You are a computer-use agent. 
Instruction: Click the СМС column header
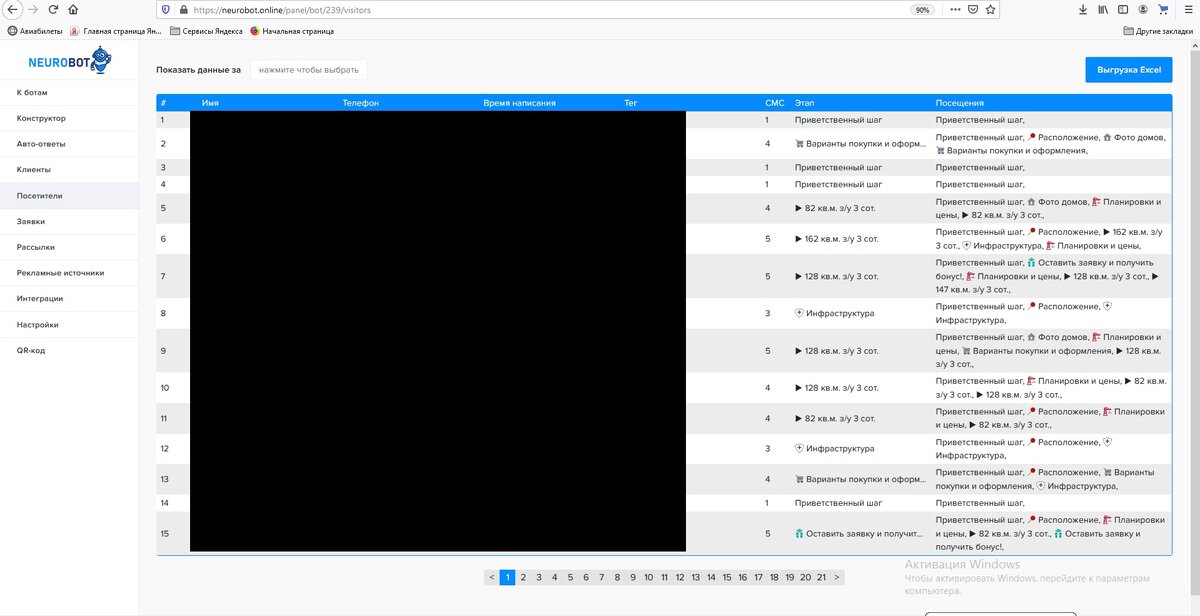click(774, 103)
